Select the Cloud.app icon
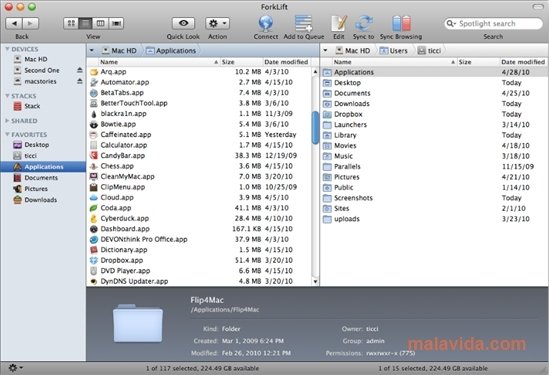 (x=93, y=197)
